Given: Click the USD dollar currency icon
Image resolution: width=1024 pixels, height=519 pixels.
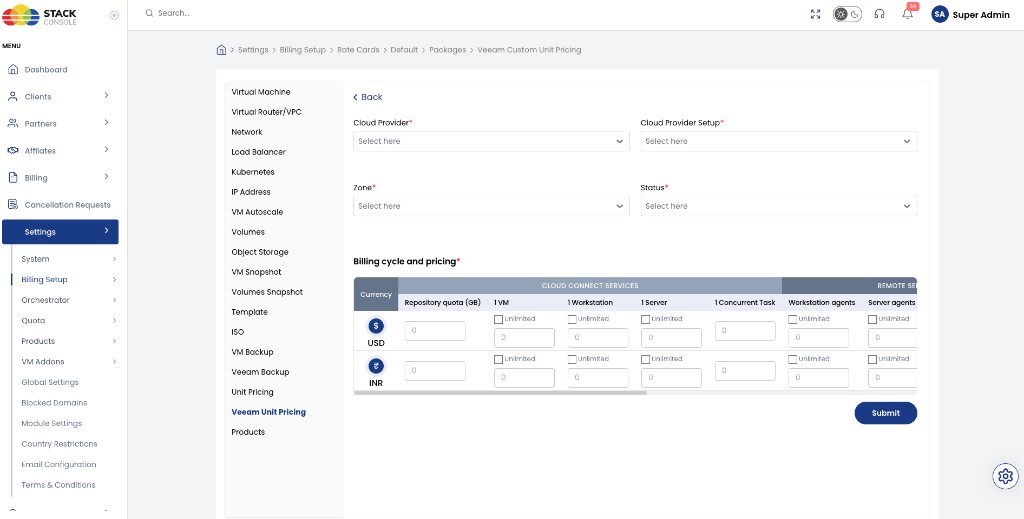Looking at the screenshot, I should [376, 326].
